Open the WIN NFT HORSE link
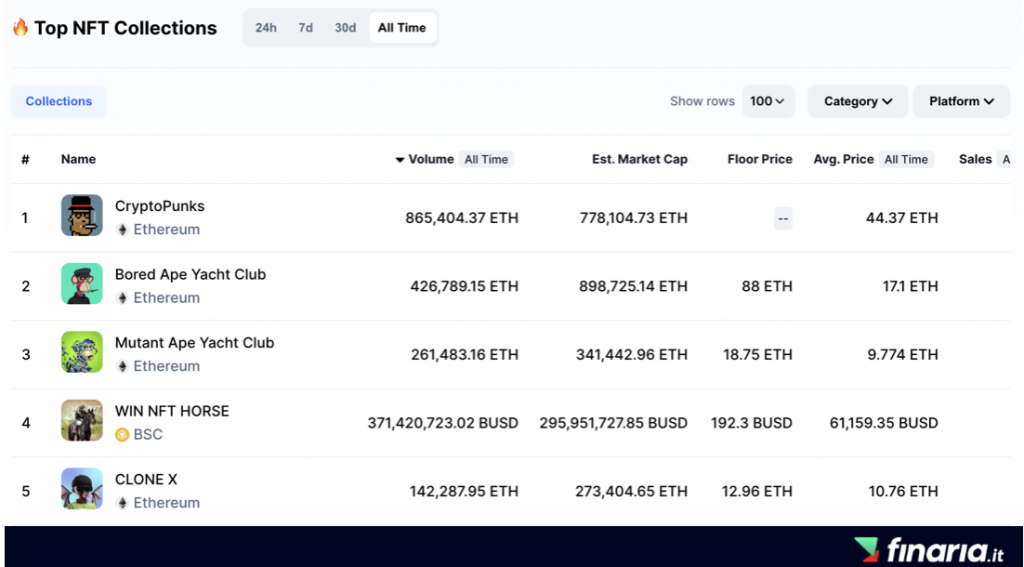 (x=172, y=412)
